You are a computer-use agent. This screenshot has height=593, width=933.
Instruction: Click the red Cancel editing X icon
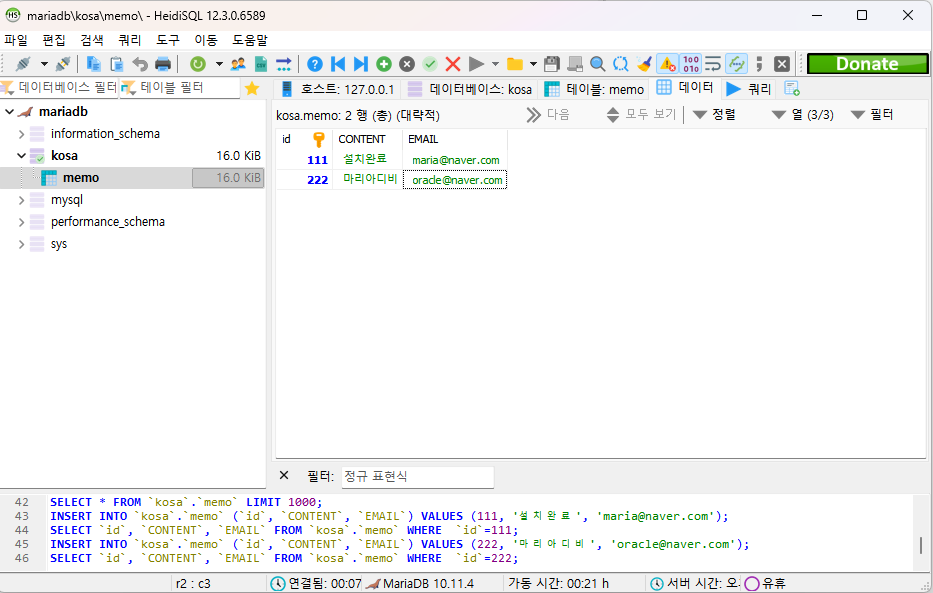(x=453, y=64)
